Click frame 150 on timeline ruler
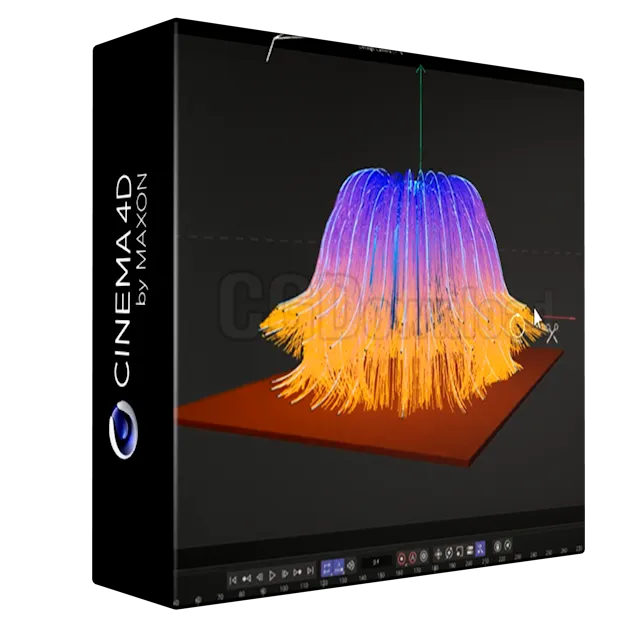Viewport: 630px width, 630px height. (x=381, y=575)
